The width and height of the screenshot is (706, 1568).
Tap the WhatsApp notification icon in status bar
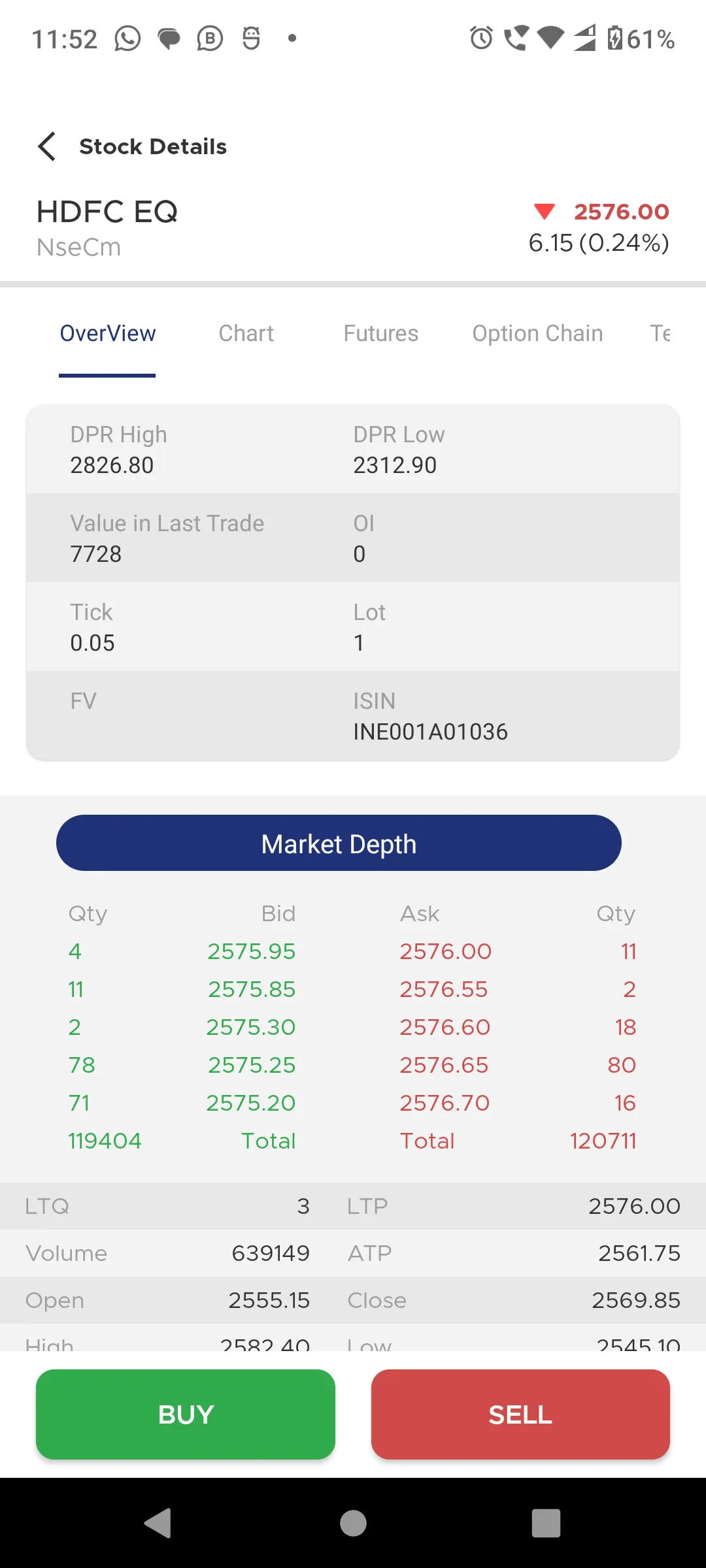point(127,39)
